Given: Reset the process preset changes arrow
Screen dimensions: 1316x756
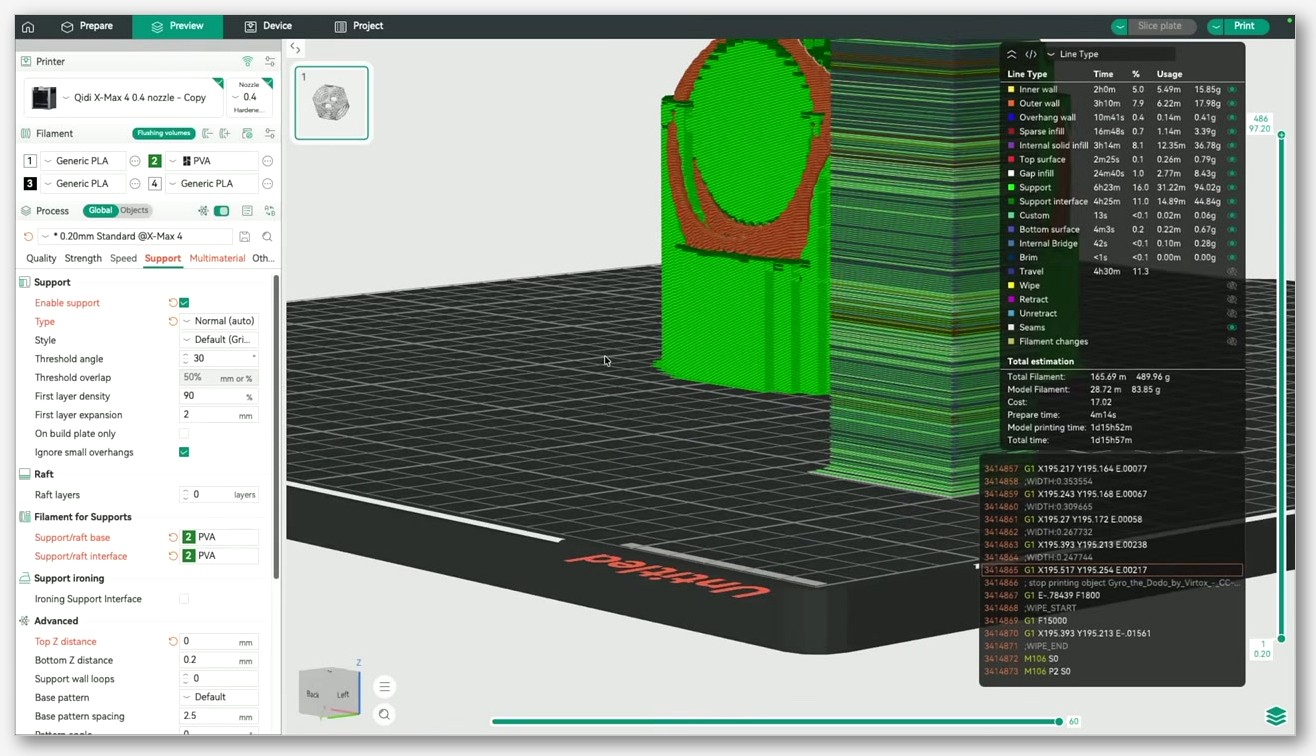Looking at the screenshot, I should click(29, 237).
